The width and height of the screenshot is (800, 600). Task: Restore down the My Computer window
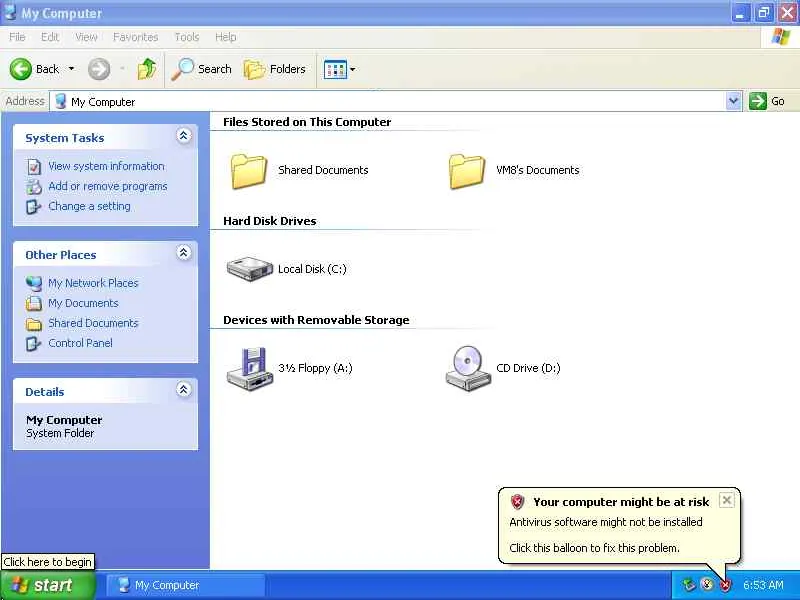tap(764, 13)
